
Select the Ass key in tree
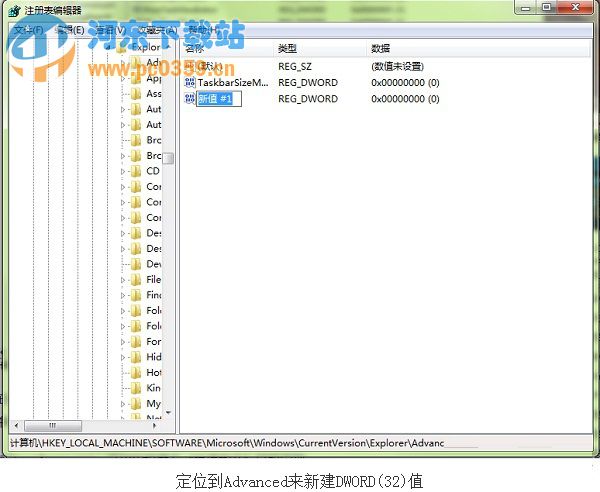154,93
